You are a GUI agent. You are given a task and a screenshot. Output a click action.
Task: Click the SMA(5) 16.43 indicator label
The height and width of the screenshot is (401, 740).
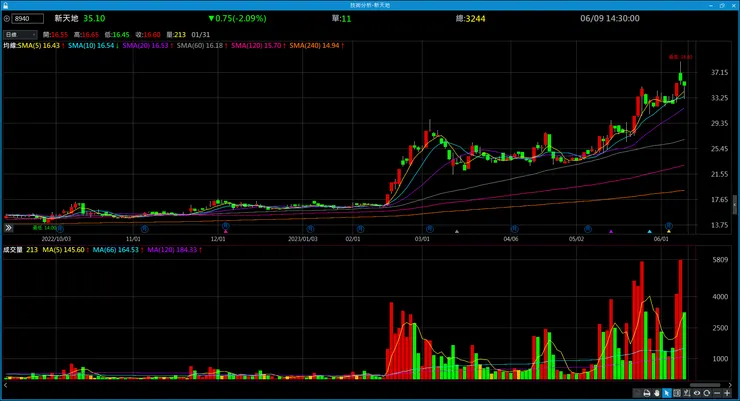(x=41, y=46)
